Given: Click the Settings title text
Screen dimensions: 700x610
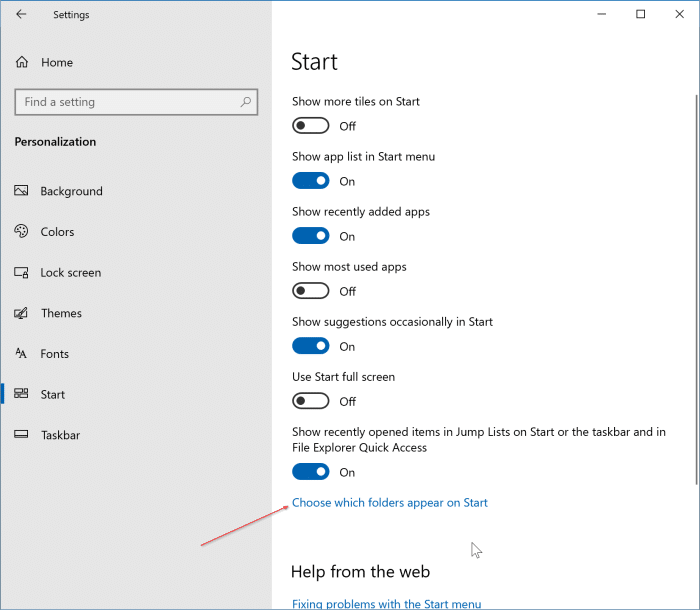Looking at the screenshot, I should [71, 15].
